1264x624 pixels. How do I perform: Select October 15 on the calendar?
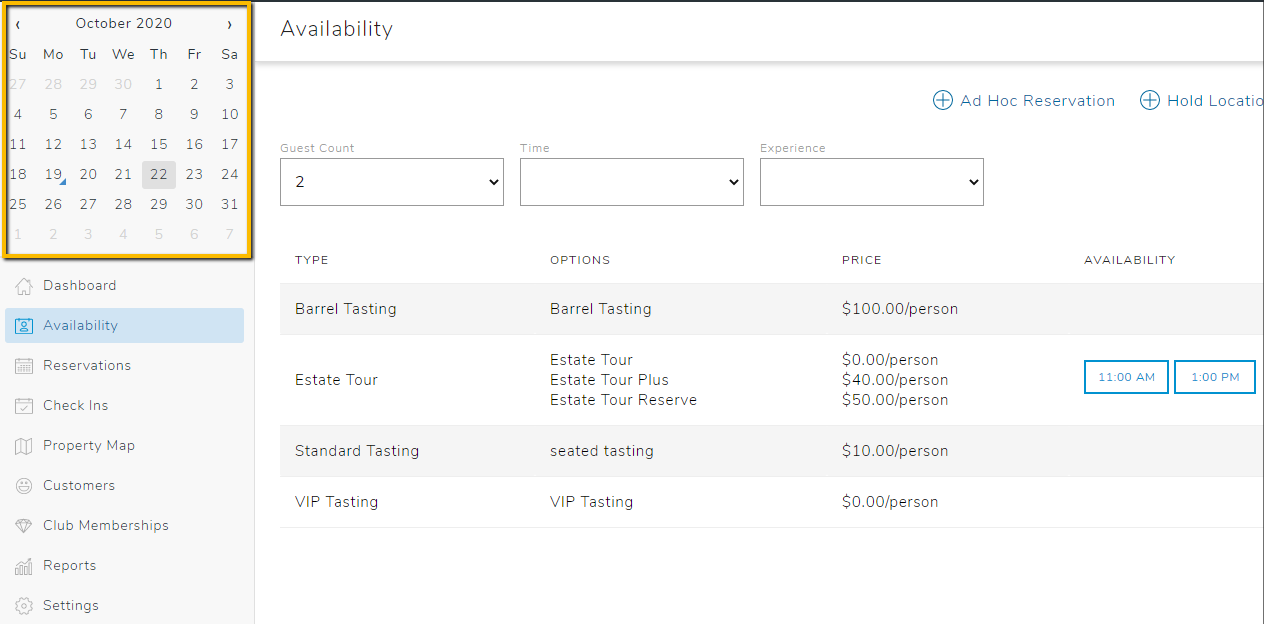[158, 144]
